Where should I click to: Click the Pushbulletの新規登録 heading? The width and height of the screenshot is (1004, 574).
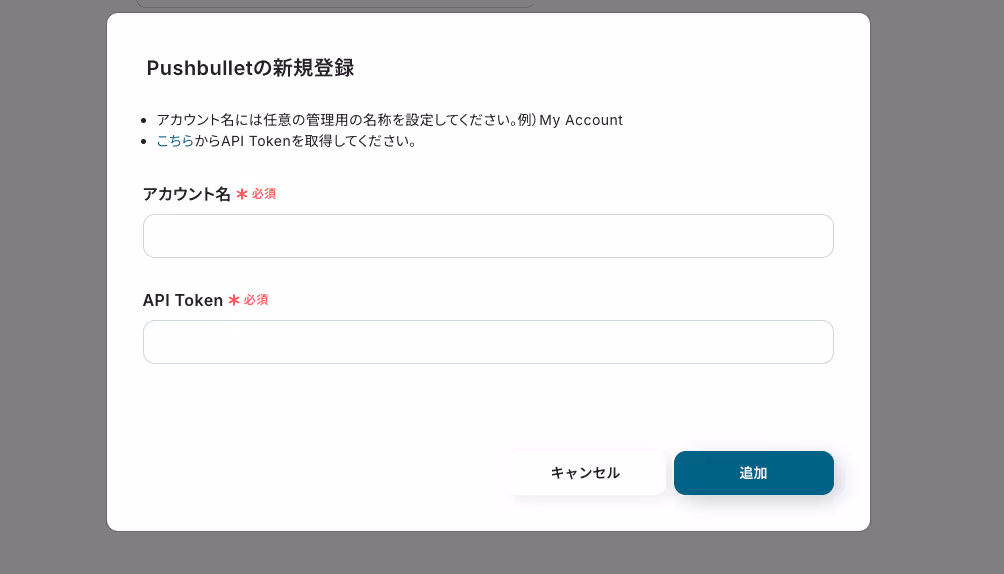tap(250, 68)
